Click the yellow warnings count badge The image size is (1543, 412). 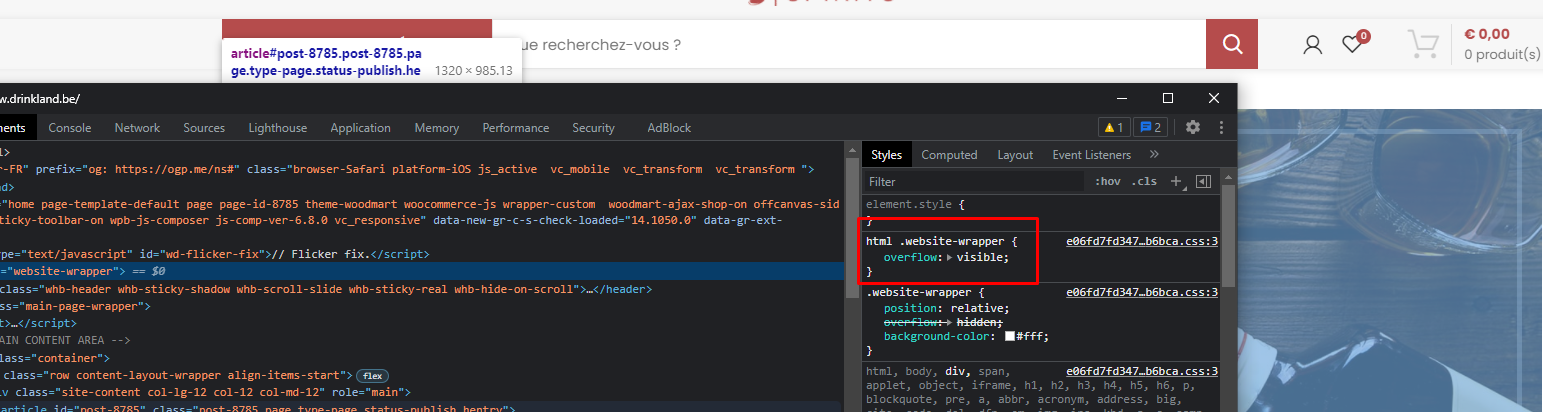point(1114,127)
